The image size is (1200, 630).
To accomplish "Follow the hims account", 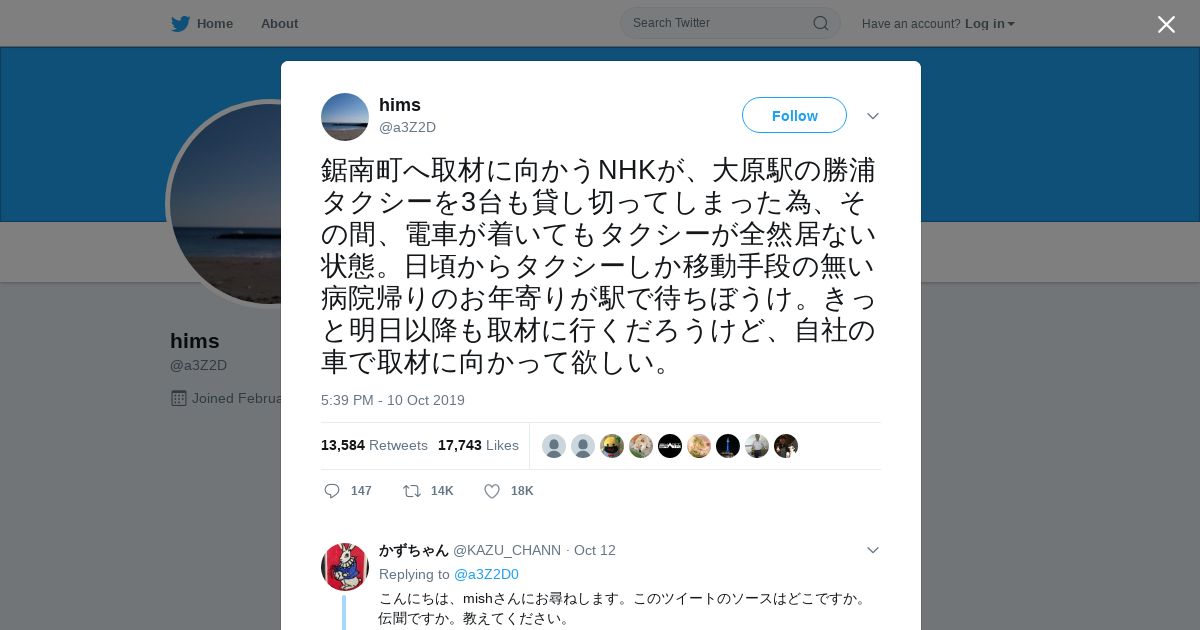I will pos(794,116).
